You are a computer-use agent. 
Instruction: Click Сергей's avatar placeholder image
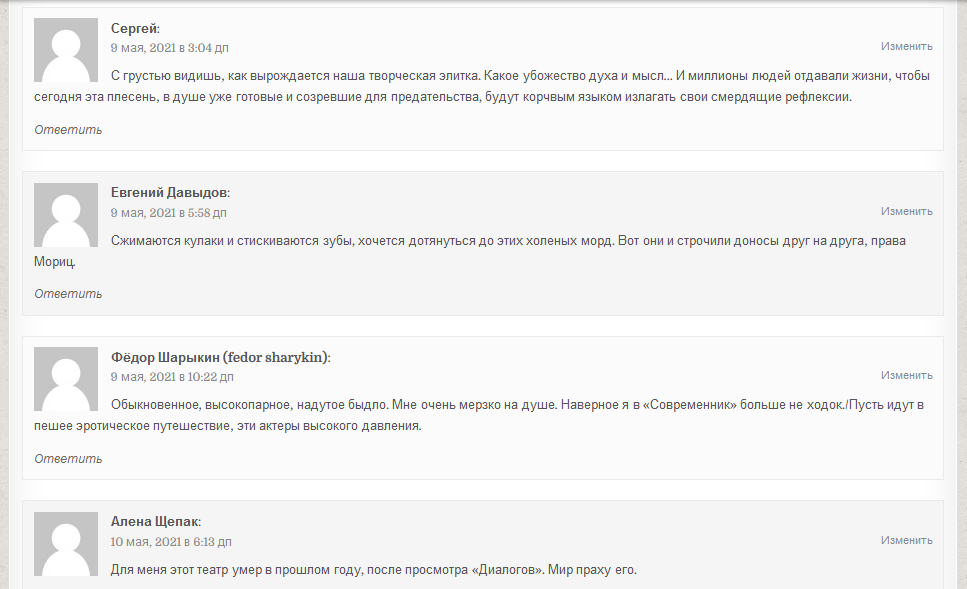point(66,50)
